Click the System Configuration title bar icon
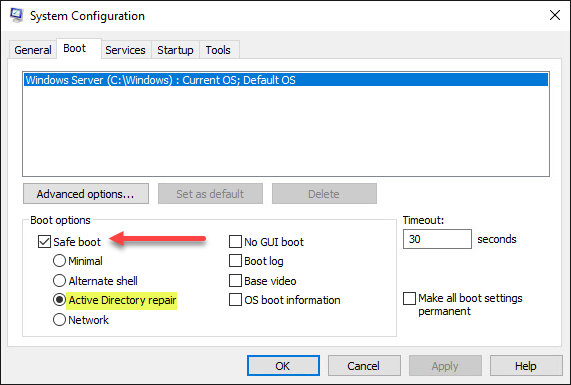The image size is (571, 385). tap(16, 15)
